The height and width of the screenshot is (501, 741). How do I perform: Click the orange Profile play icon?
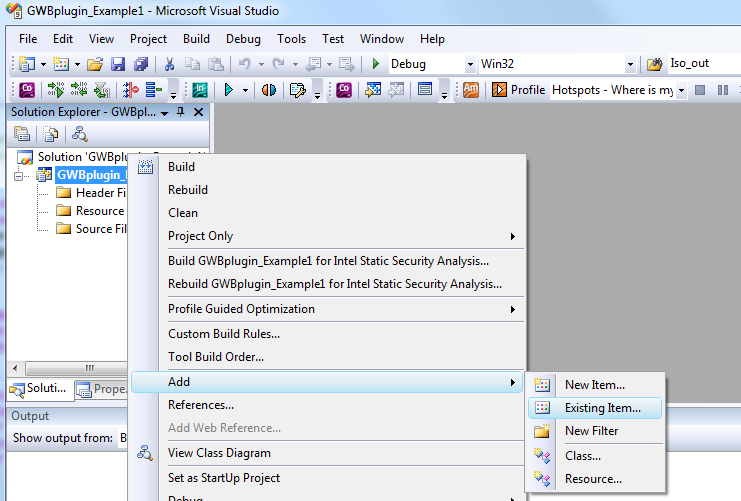point(499,89)
